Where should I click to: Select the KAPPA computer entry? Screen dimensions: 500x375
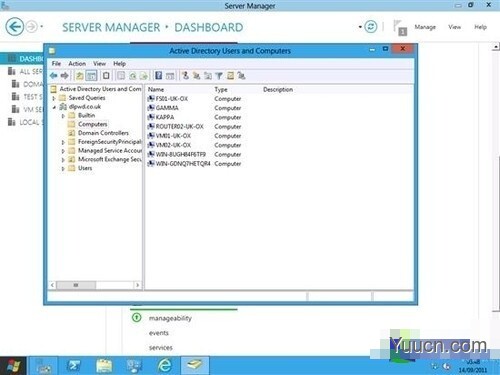tap(165, 117)
